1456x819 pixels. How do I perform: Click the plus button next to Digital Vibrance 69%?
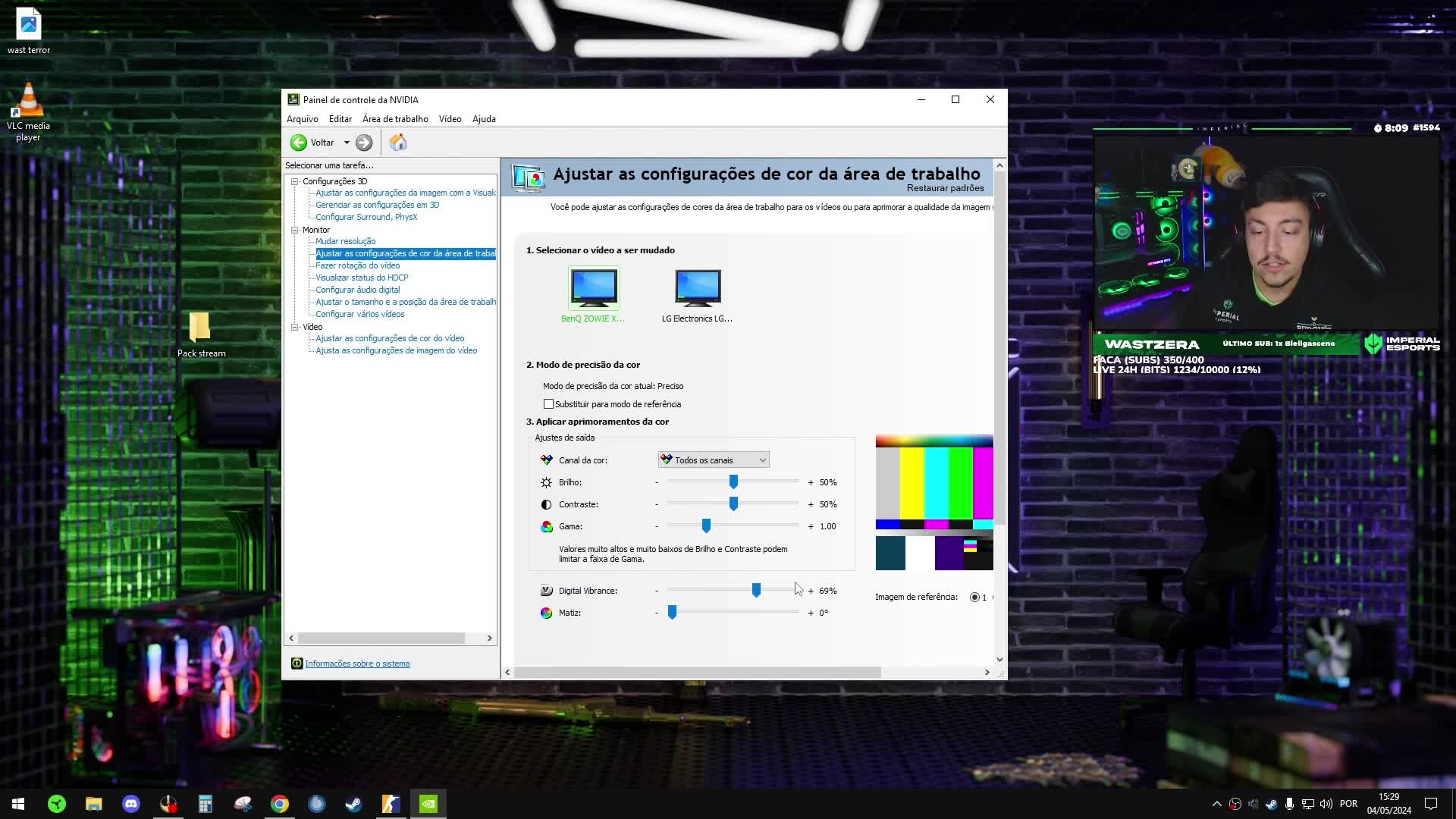coord(811,591)
